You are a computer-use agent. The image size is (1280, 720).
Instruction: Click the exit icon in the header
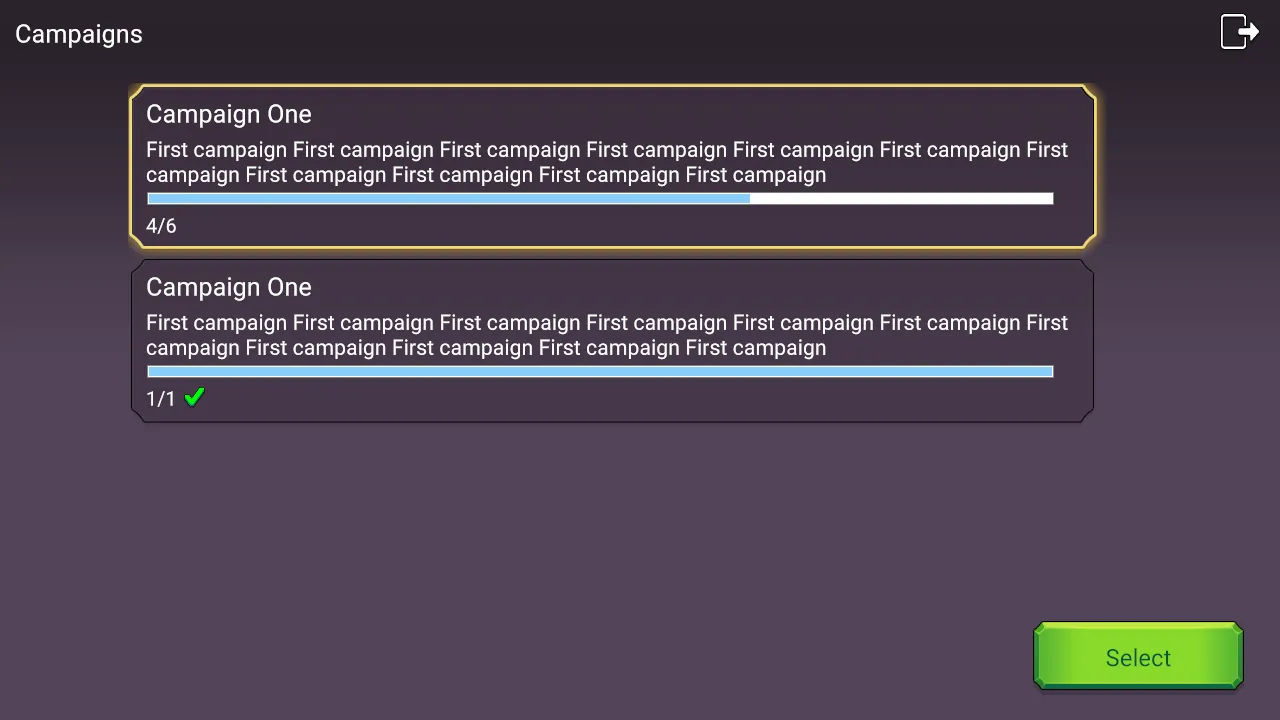pyautogui.click(x=1239, y=32)
